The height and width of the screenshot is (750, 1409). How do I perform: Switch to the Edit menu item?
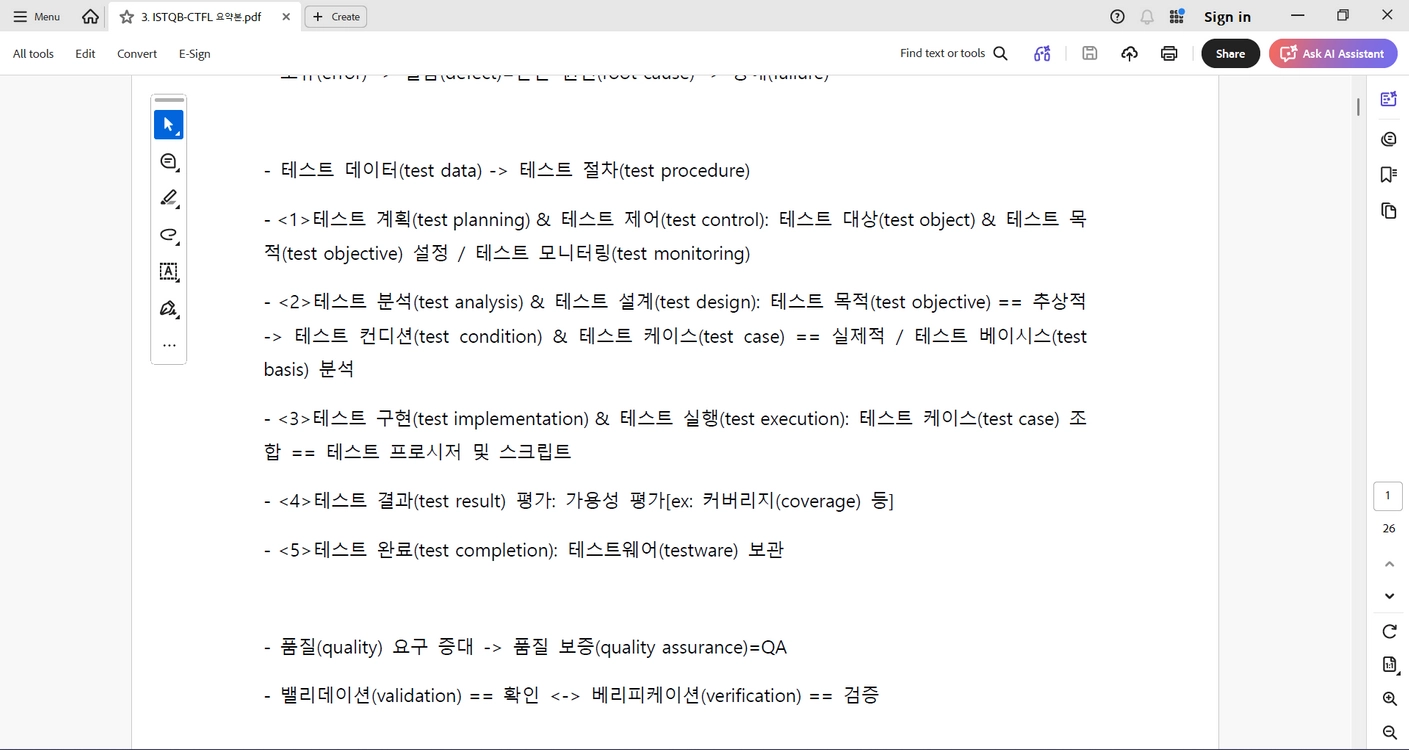pos(85,54)
